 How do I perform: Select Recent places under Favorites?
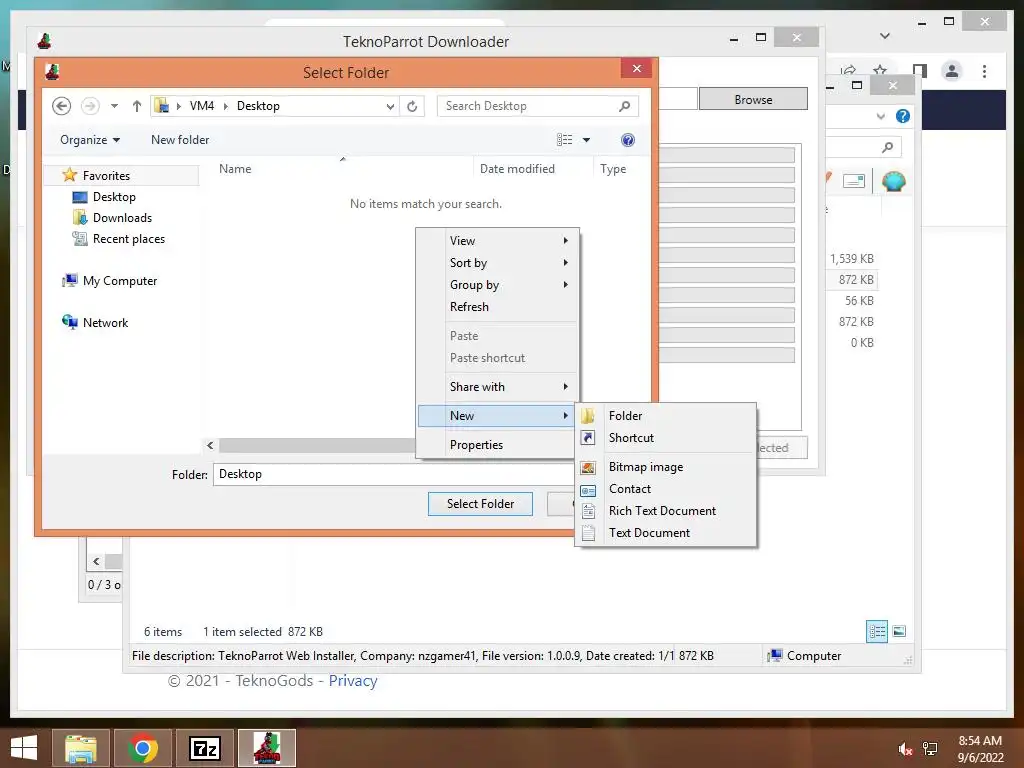[129, 239]
